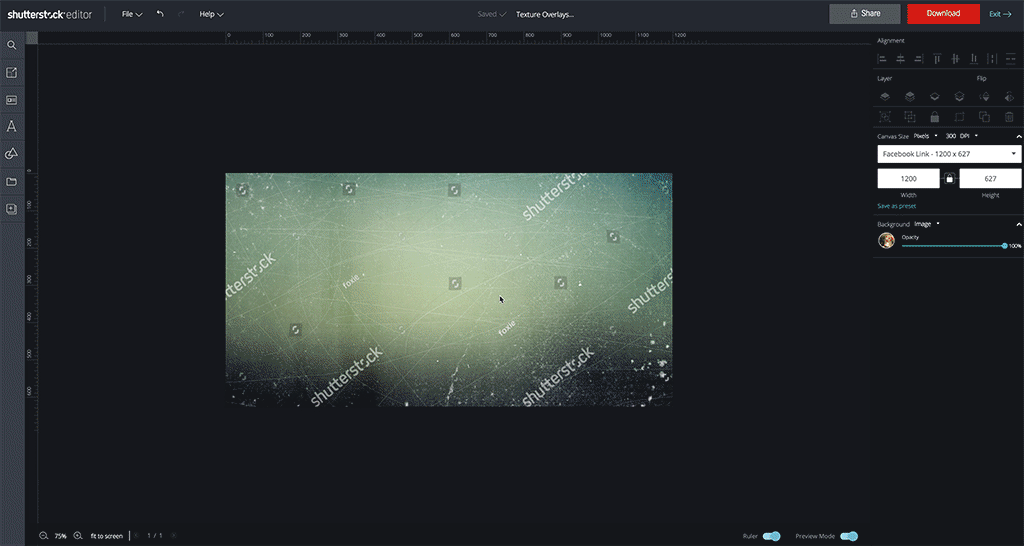Image resolution: width=1024 pixels, height=546 pixels.
Task: Click the Shutterstock Editor logo
Action: click(50, 14)
